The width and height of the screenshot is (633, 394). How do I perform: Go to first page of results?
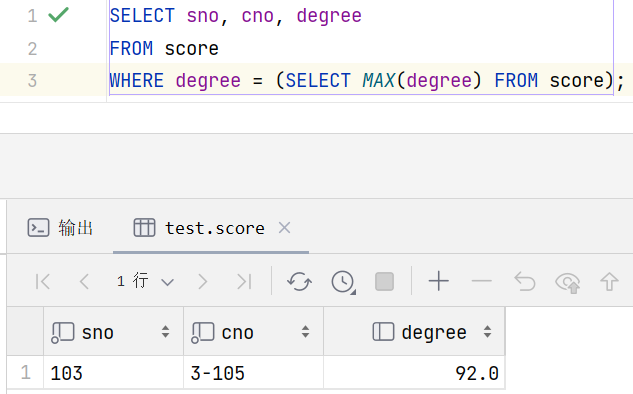[x=43, y=281]
